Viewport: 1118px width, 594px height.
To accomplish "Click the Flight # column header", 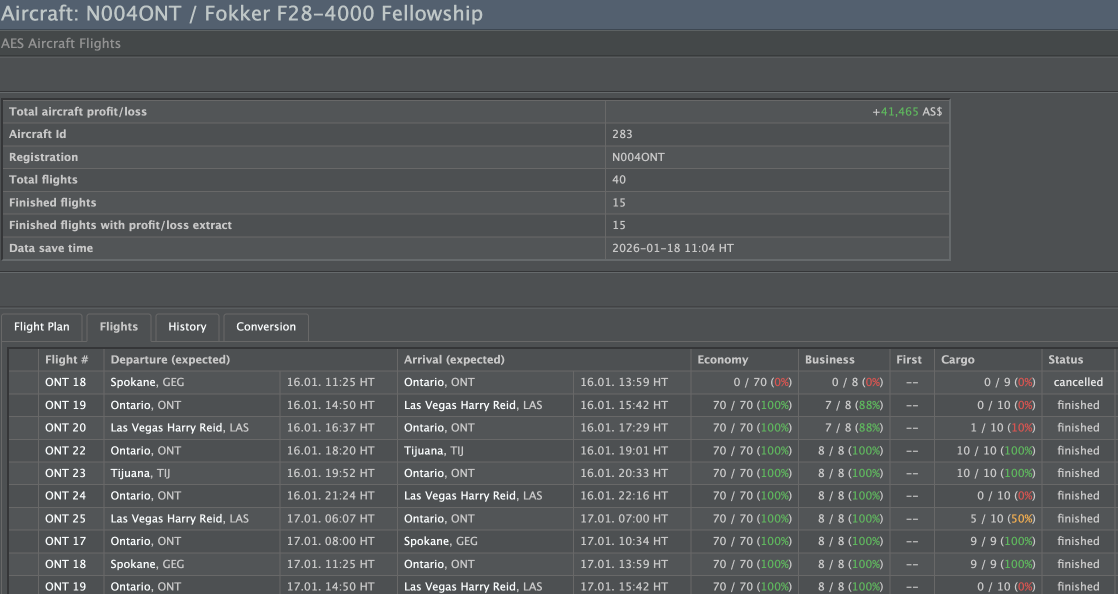I will click(x=67, y=360).
